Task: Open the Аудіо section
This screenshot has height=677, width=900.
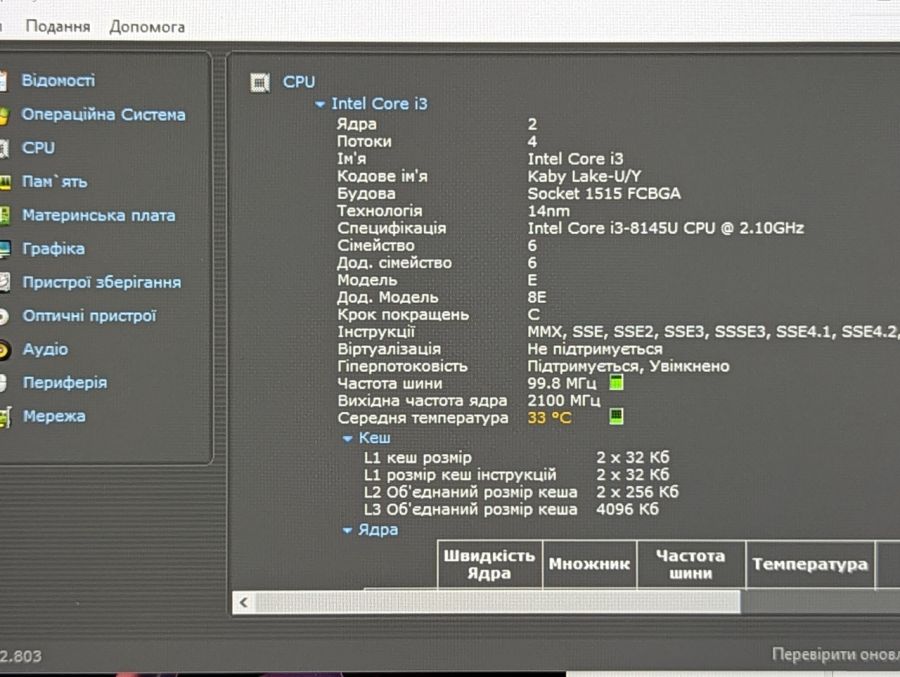Action: 45,349
